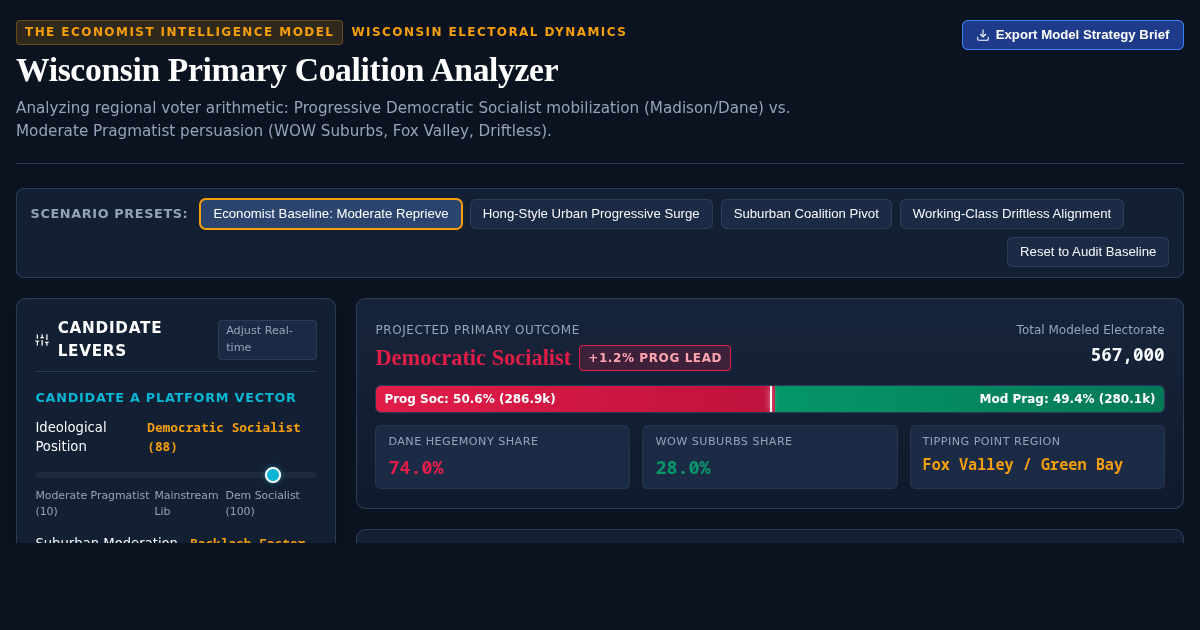
Task: Click the Total Modeled Electorate label
Action: (x=1090, y=330)
